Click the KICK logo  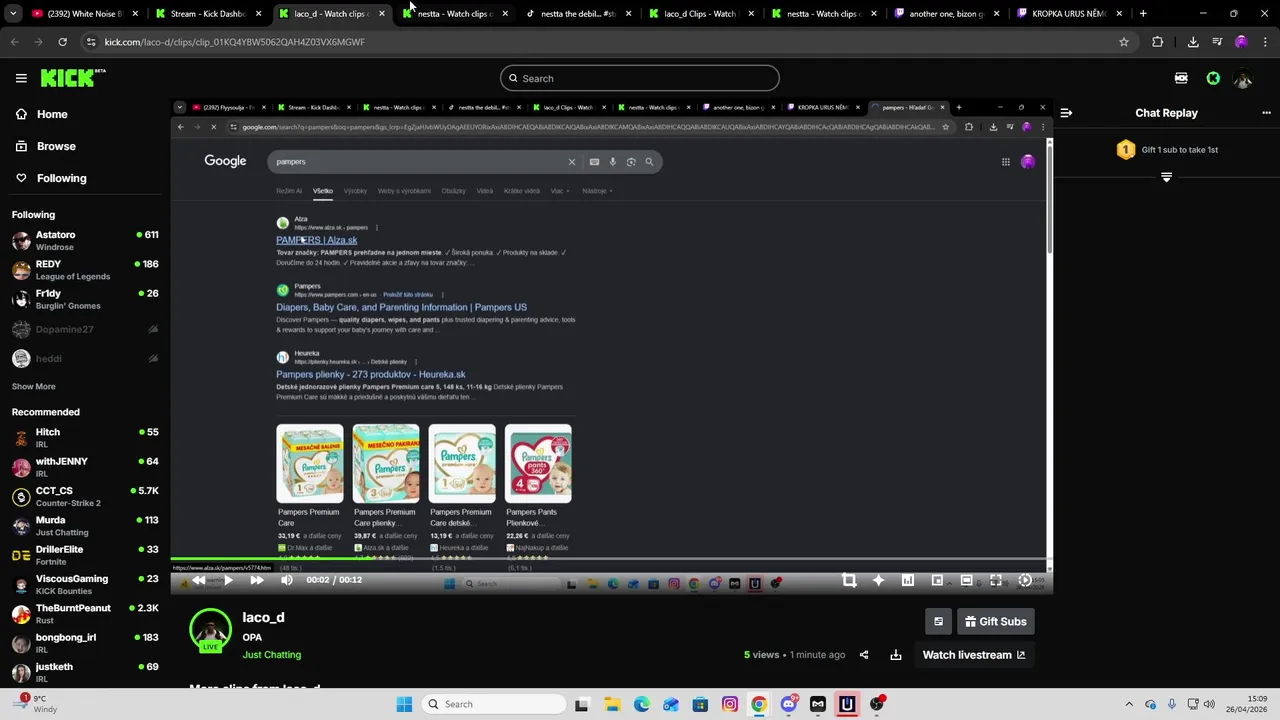tap(72, 78)
